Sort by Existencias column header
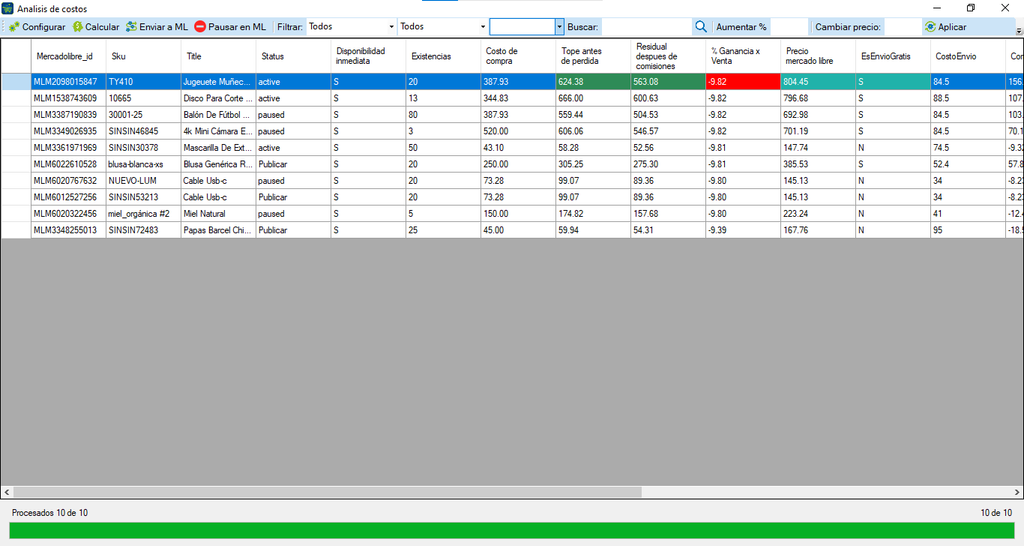The image size is (1024, 546). pos(443,56)
